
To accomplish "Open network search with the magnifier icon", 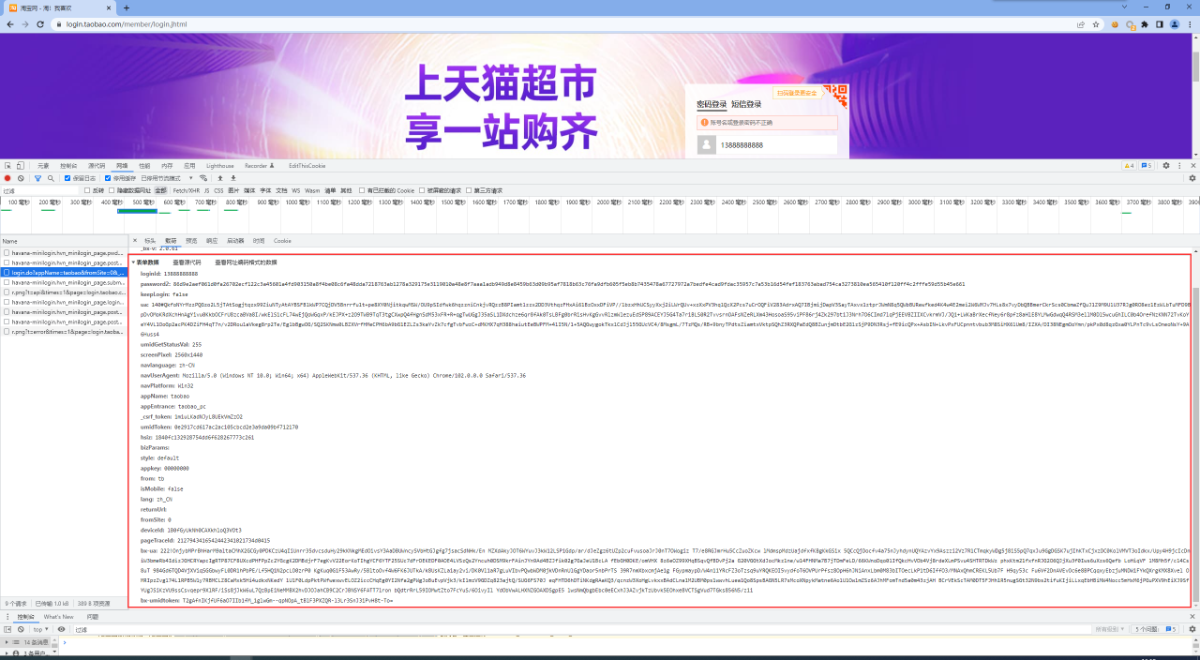I will [x=51, y=178].
